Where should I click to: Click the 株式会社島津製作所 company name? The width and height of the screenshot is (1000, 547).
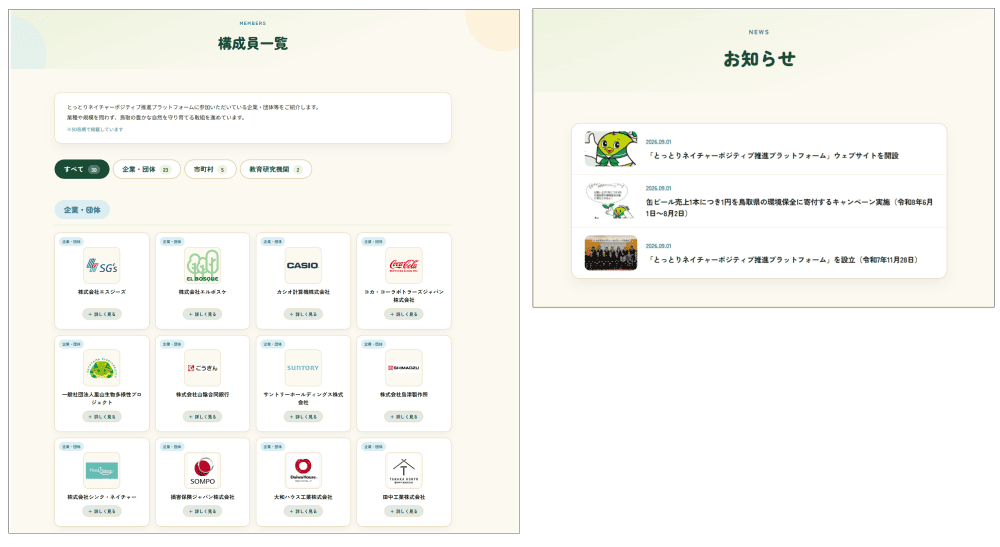point(404,395)
